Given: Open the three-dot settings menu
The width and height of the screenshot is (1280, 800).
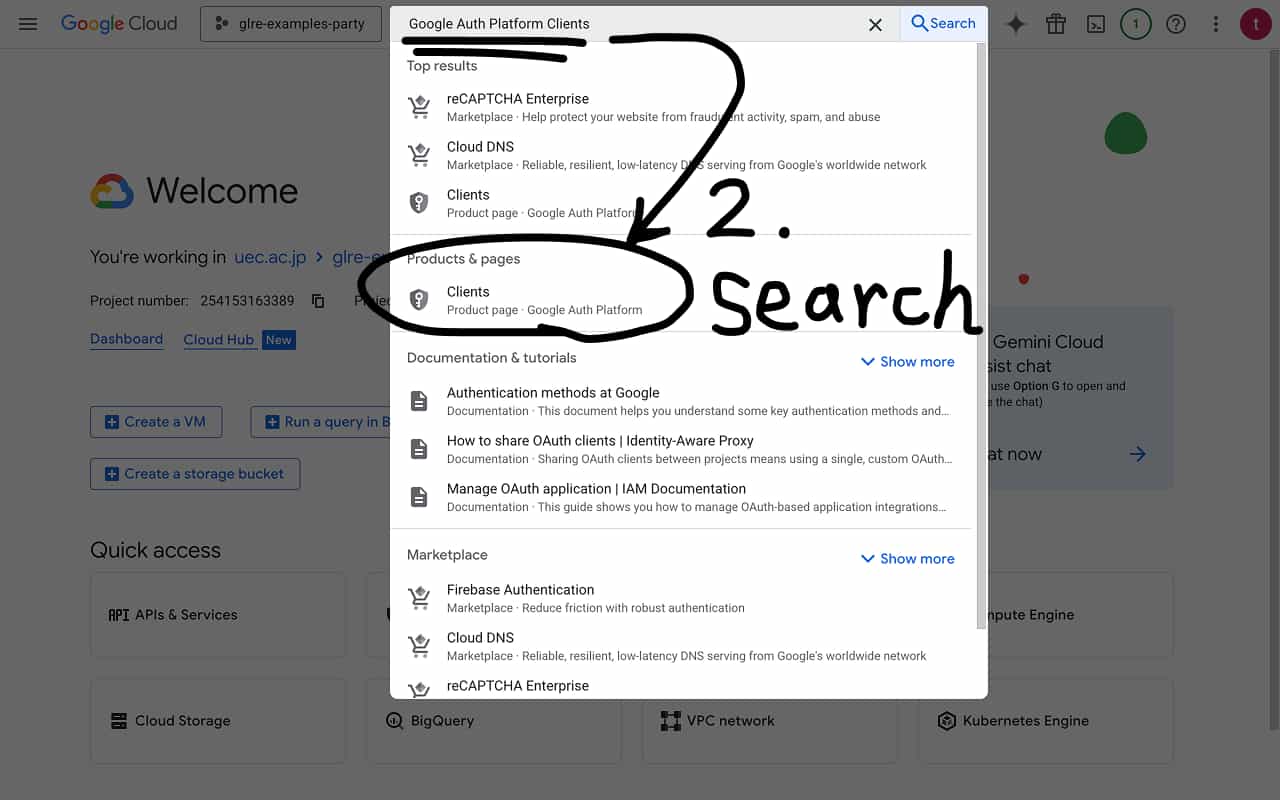Looking at the screenshot, I should (x=1216, y=24).
